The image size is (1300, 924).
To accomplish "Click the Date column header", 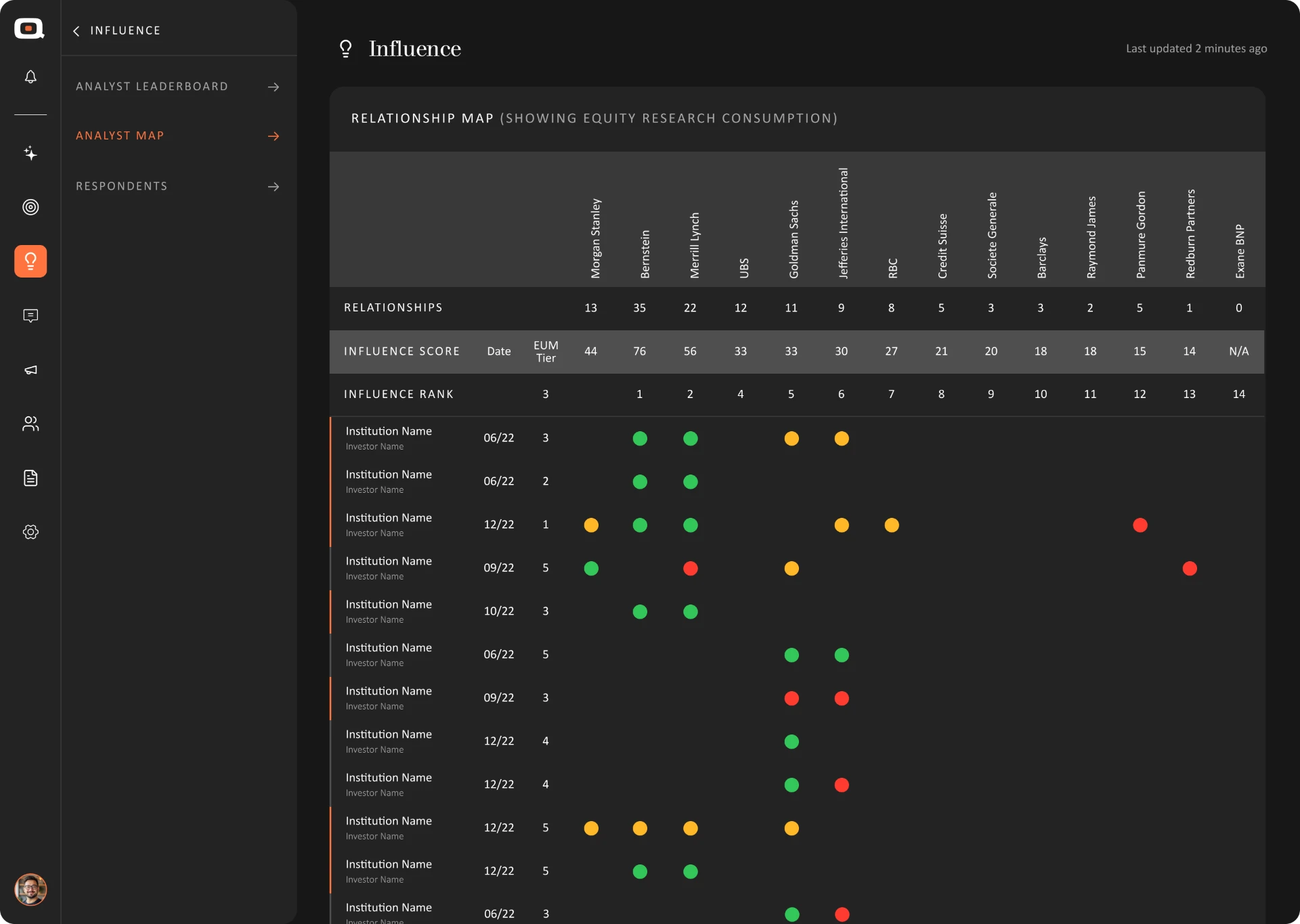I will point(499,351).
